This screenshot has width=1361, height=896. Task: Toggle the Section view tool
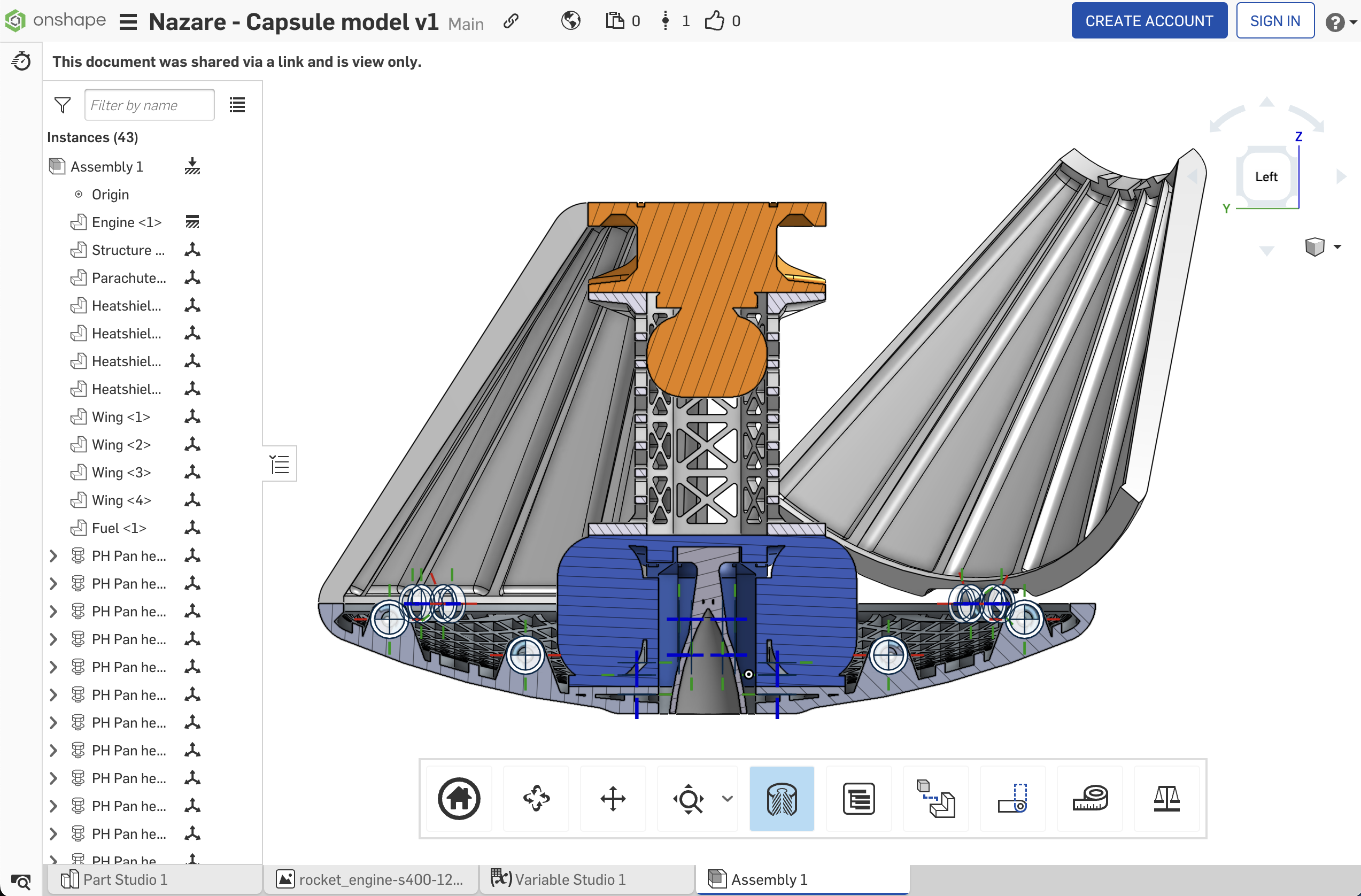782,798
